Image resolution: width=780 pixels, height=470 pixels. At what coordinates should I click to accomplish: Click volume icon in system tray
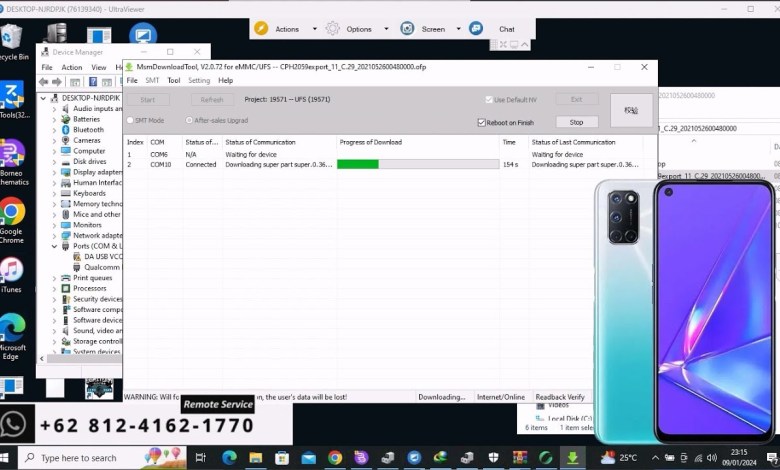tap(712, 458)
